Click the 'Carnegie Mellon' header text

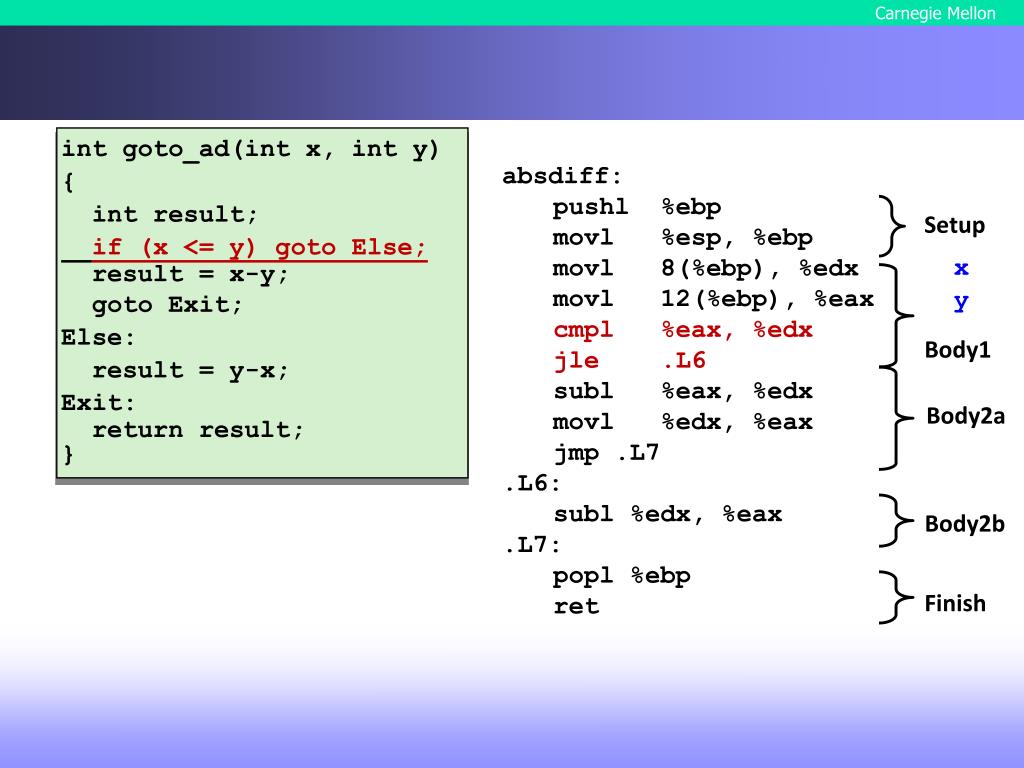coord(935,13)
